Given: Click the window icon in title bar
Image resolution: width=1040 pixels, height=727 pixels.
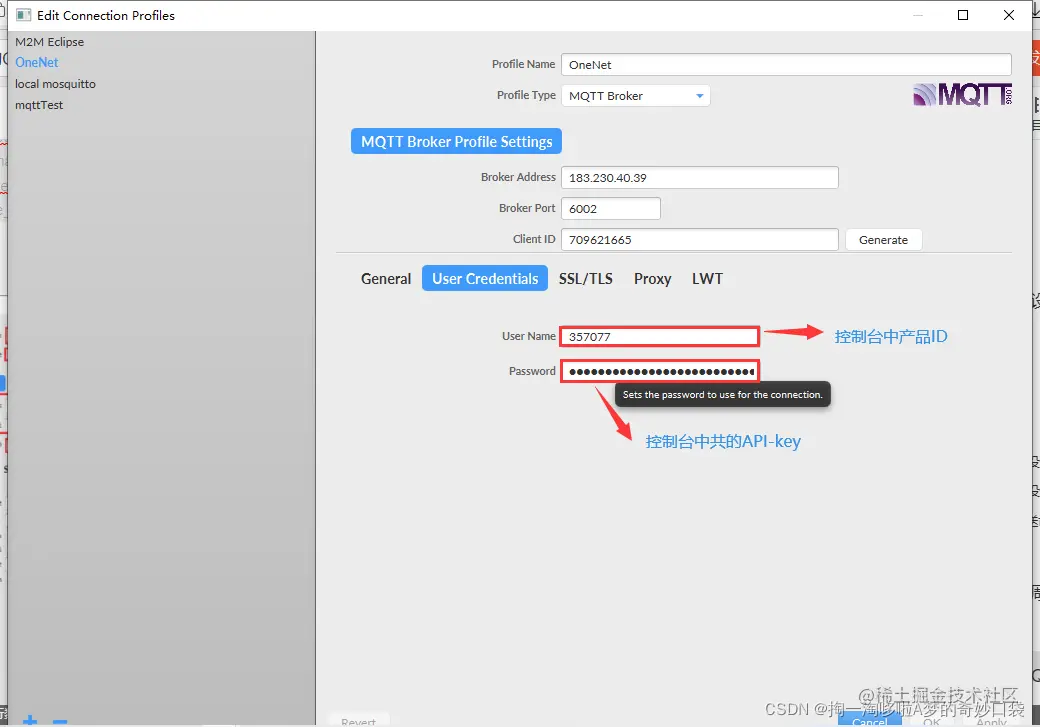Looking at the screenshot, I should 23,15.
